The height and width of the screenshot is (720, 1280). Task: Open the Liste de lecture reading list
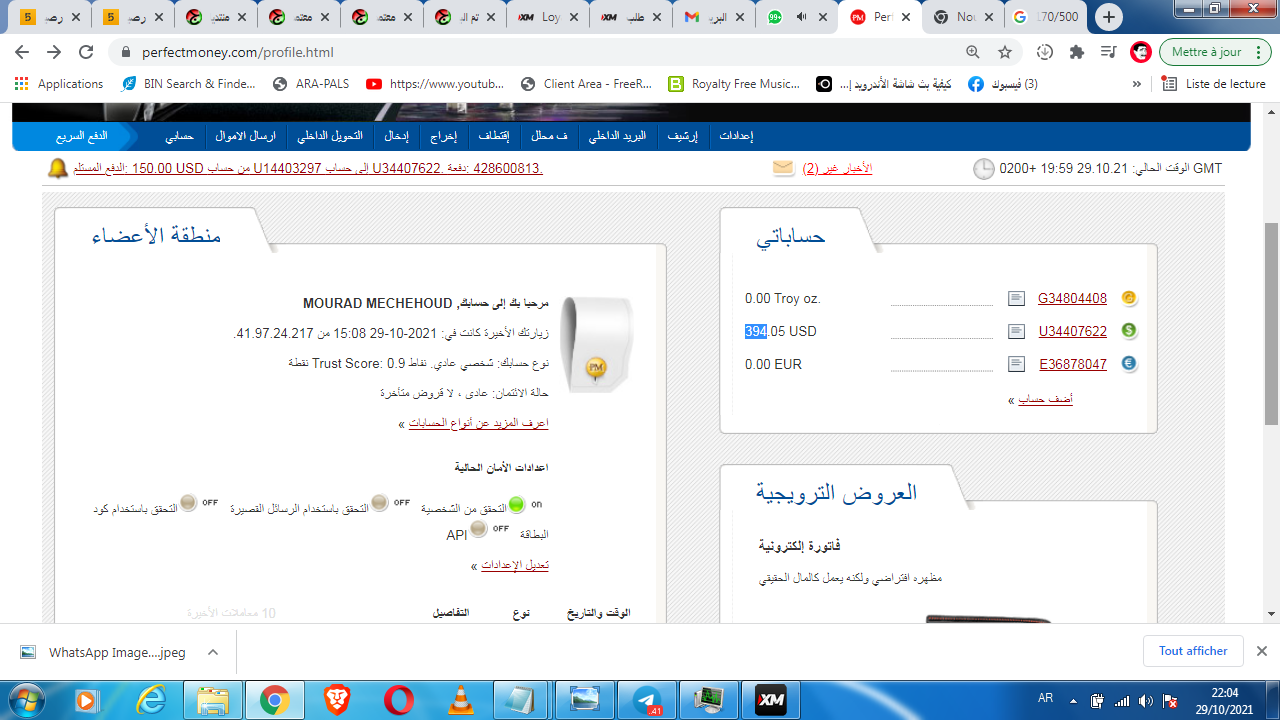(x=1215, y=84)
